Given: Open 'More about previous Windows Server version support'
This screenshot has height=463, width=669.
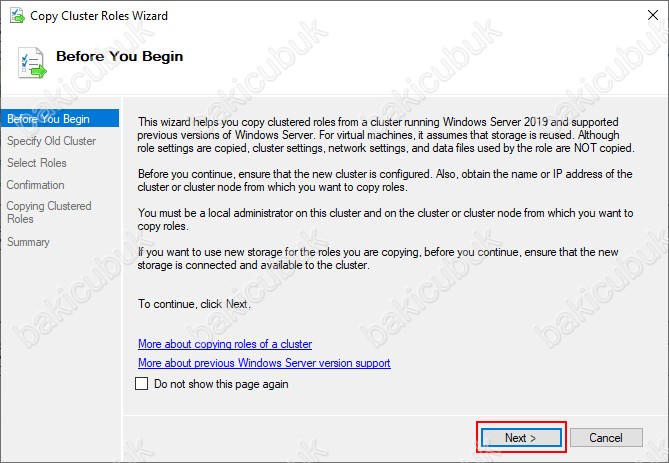Looking at the screenshot, I should (x=264, y=363).
